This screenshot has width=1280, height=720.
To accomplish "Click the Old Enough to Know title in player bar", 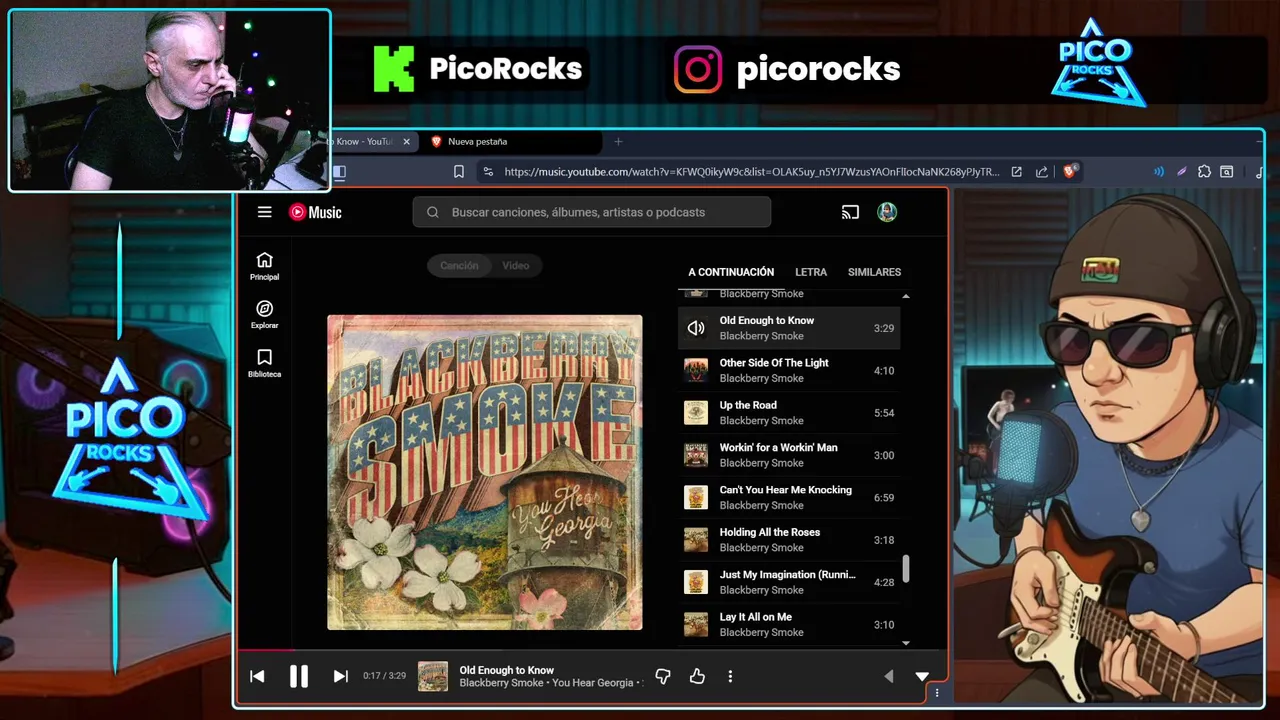I will tap(507, 670).
